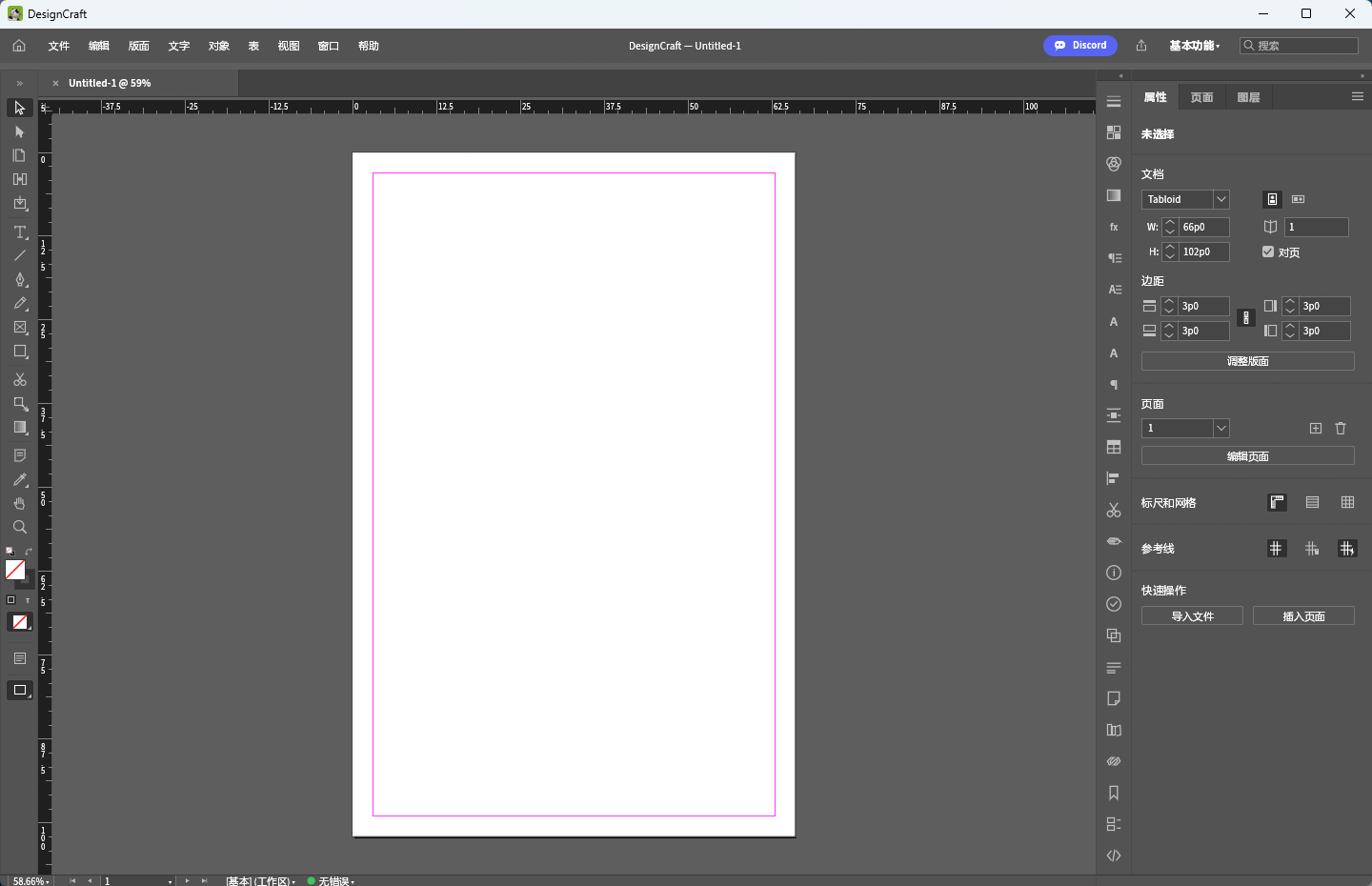Switch to the 图层 panel tab
This screenshot has width=1372, height=886.
[x=1248, y=97]
